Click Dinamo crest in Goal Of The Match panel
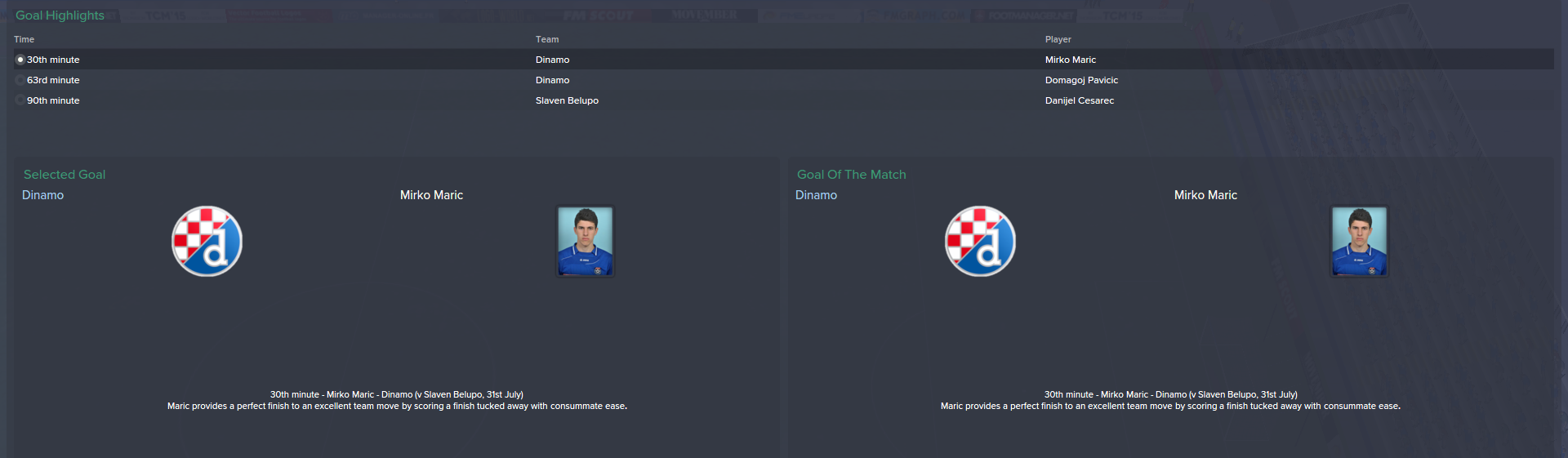 tap(980, 241)
